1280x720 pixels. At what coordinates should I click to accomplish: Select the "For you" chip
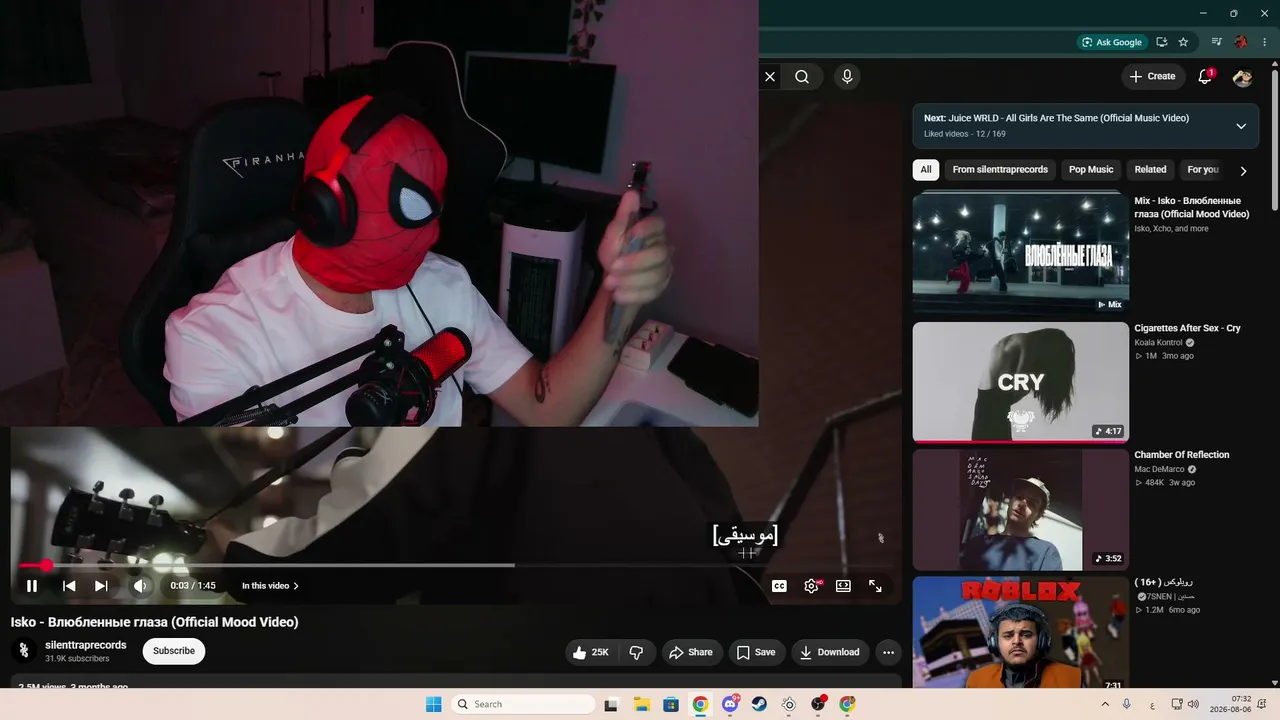click(1203, 170)
